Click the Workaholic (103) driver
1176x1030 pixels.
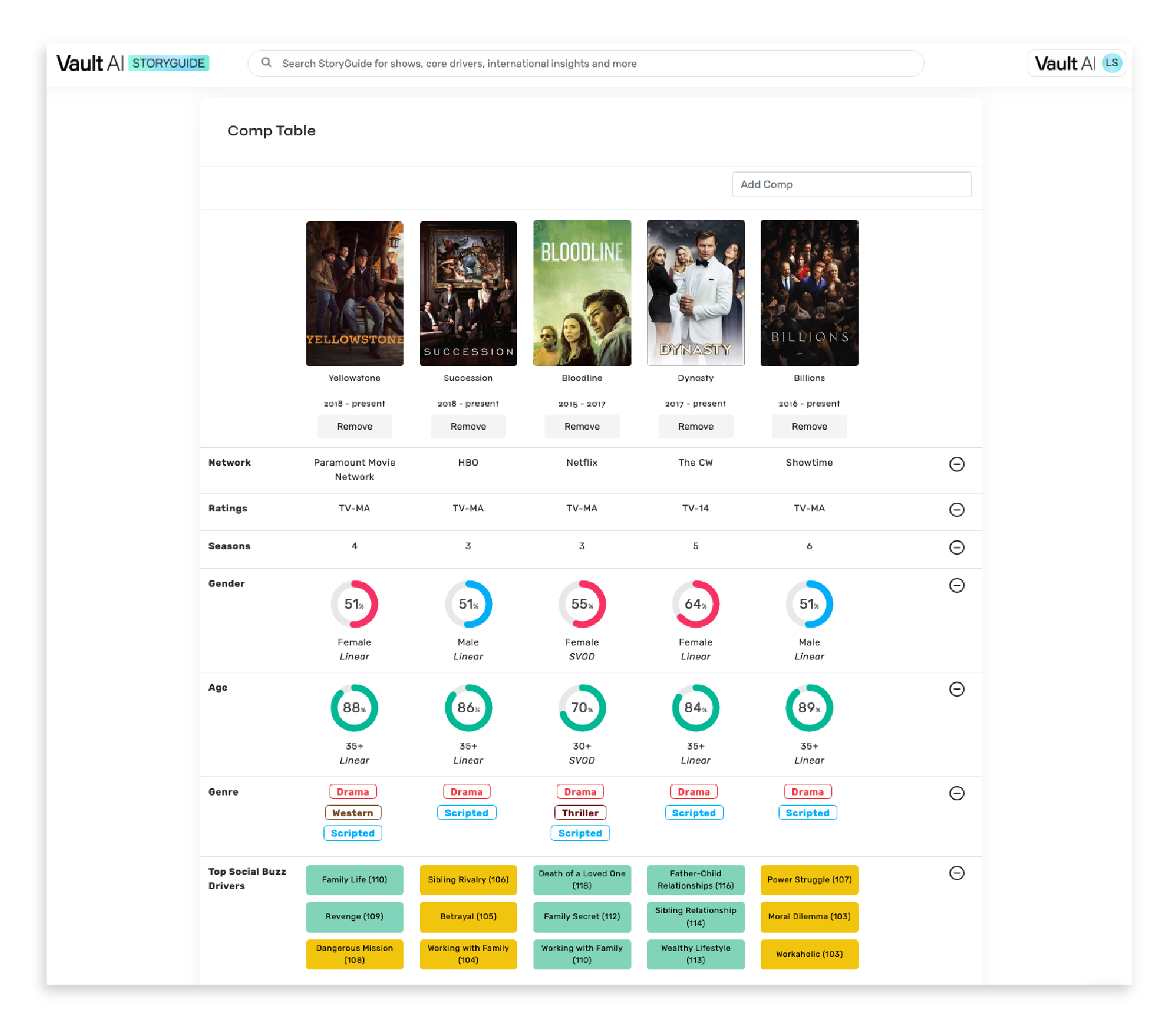pos(809,954)
